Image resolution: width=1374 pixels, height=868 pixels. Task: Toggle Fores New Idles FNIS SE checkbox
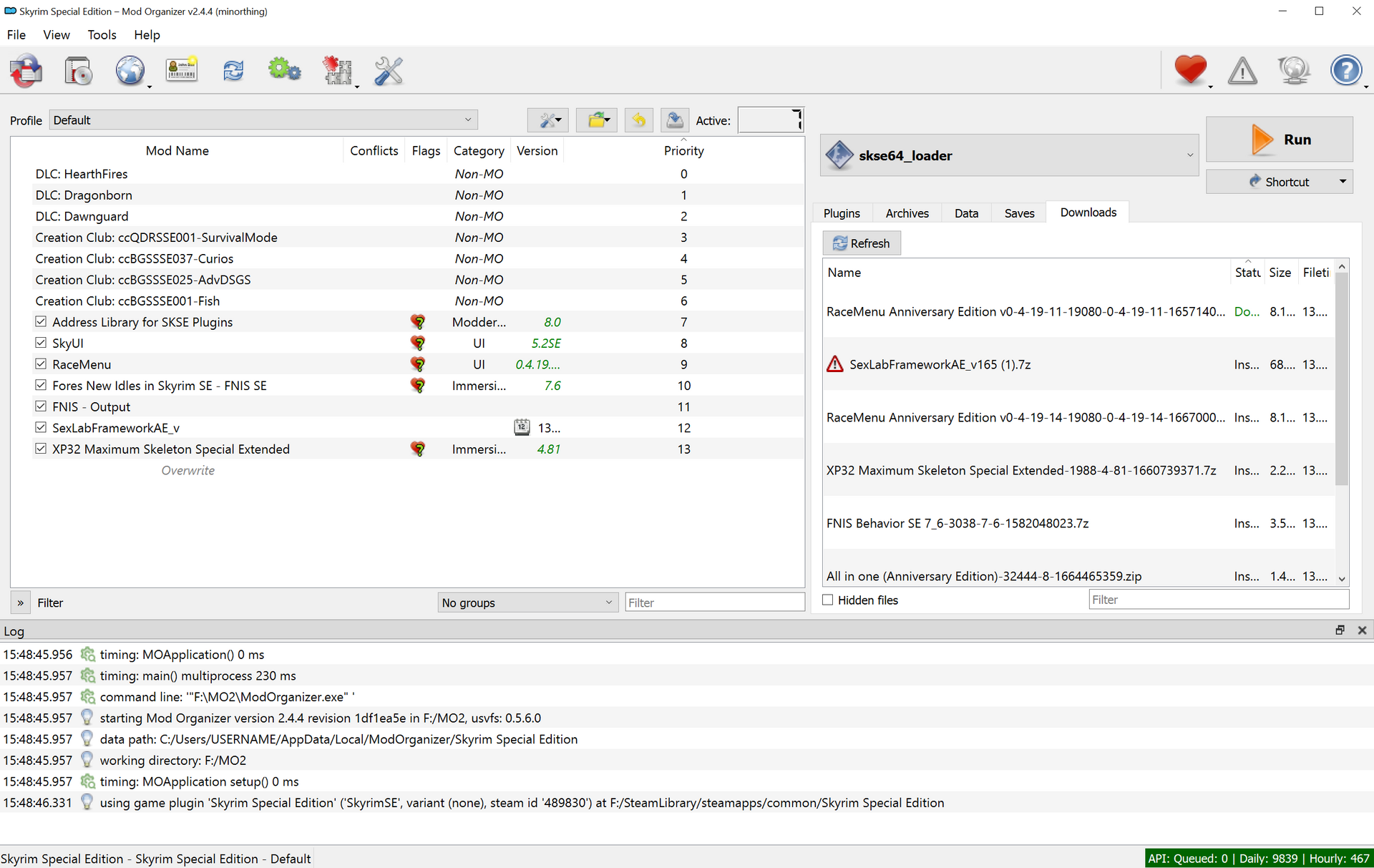click(41, 386)
